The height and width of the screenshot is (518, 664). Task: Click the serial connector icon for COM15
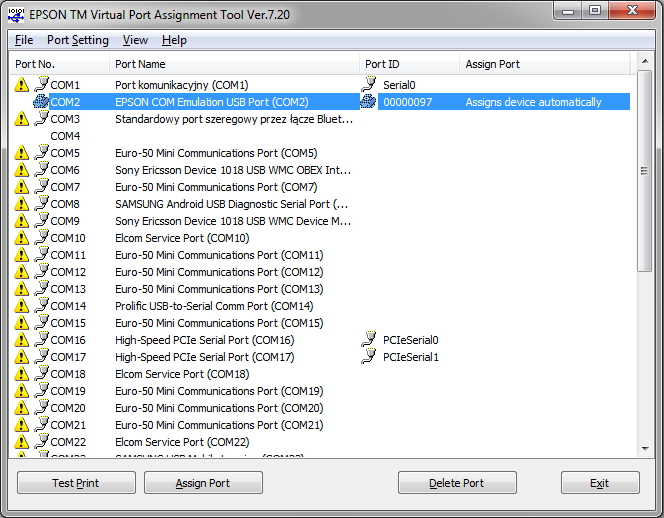tap(42, 322)
